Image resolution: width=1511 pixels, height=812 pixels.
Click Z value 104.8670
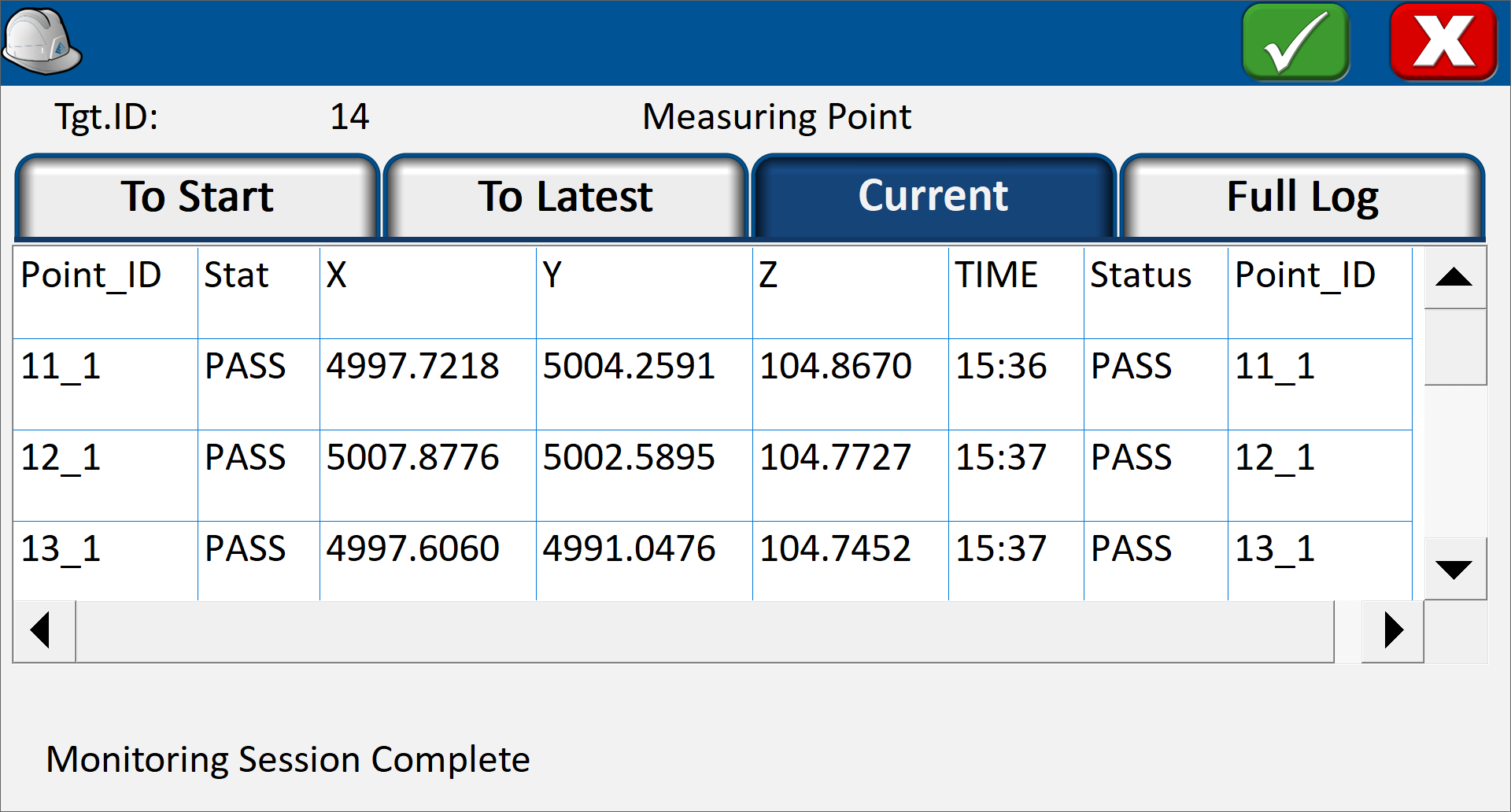point(851,384)
